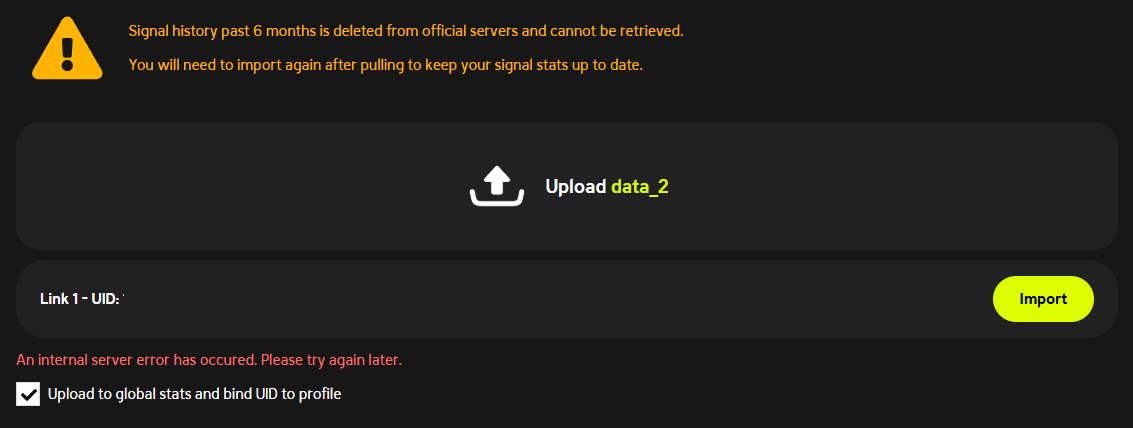This screenshot has height=428, width=1133.
Task: Start importing with the yellow Import button
Action: point(1043,299)
